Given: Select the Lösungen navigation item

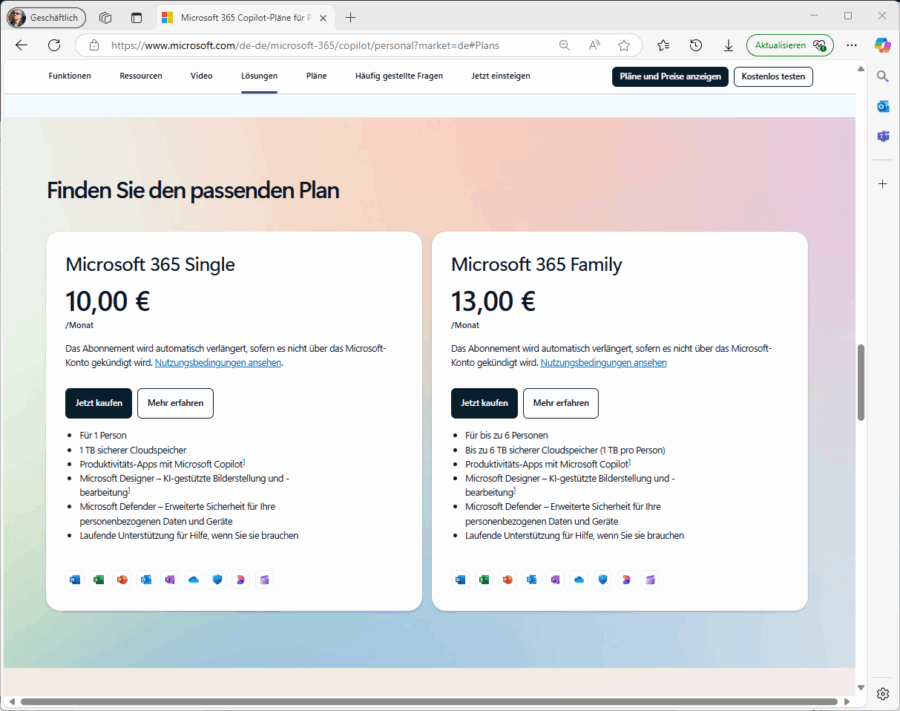Looking at the screenshot, I should (x=259, y=76).
